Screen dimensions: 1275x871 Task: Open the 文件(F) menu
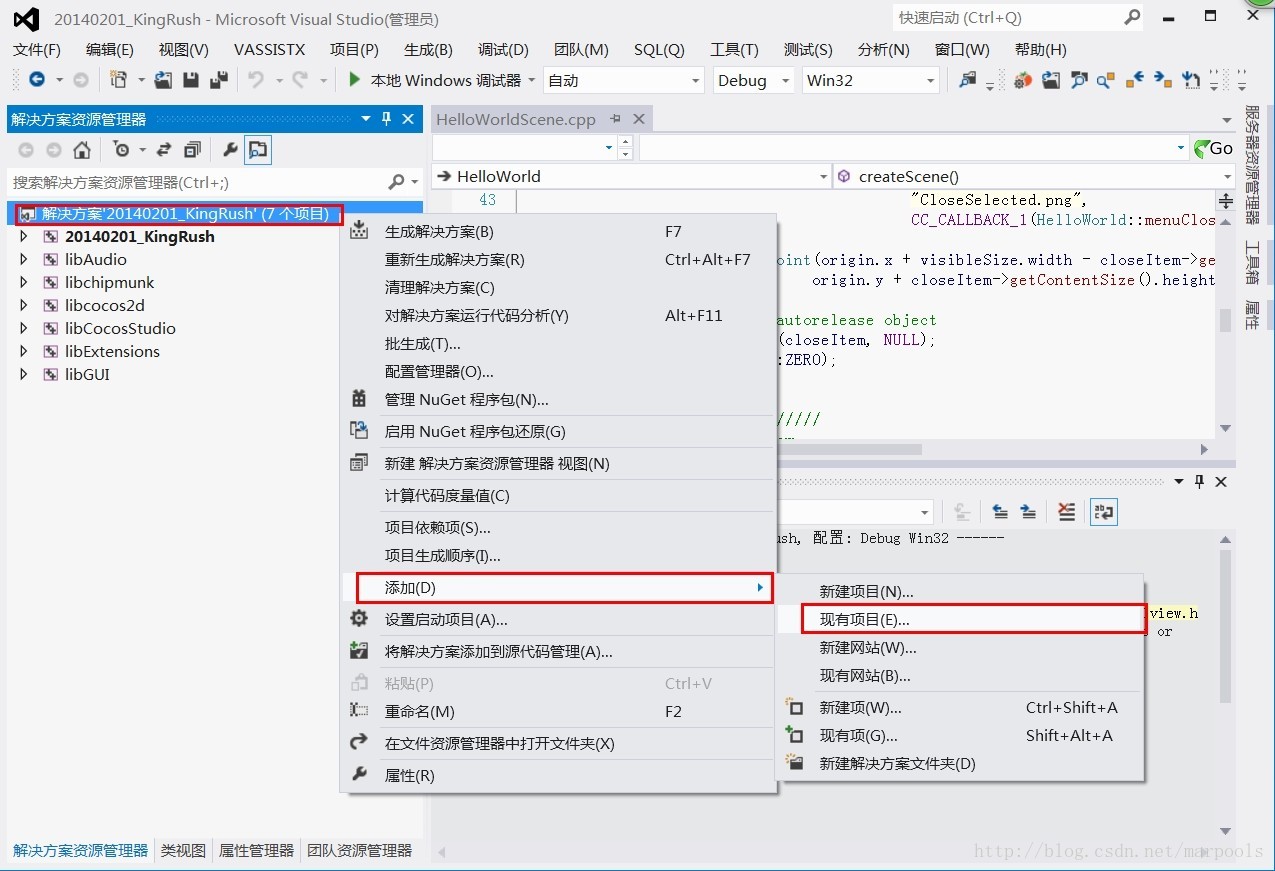(x=37, y=49)
